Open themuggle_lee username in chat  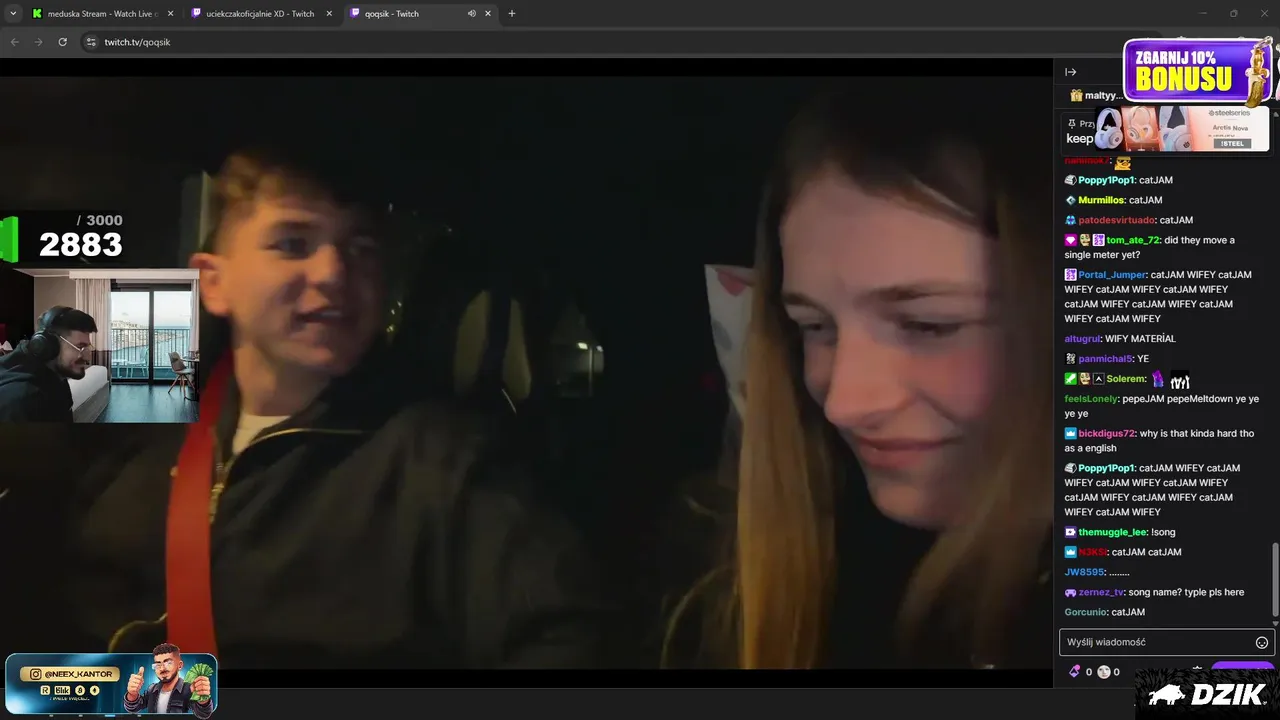coord(1113,532)
